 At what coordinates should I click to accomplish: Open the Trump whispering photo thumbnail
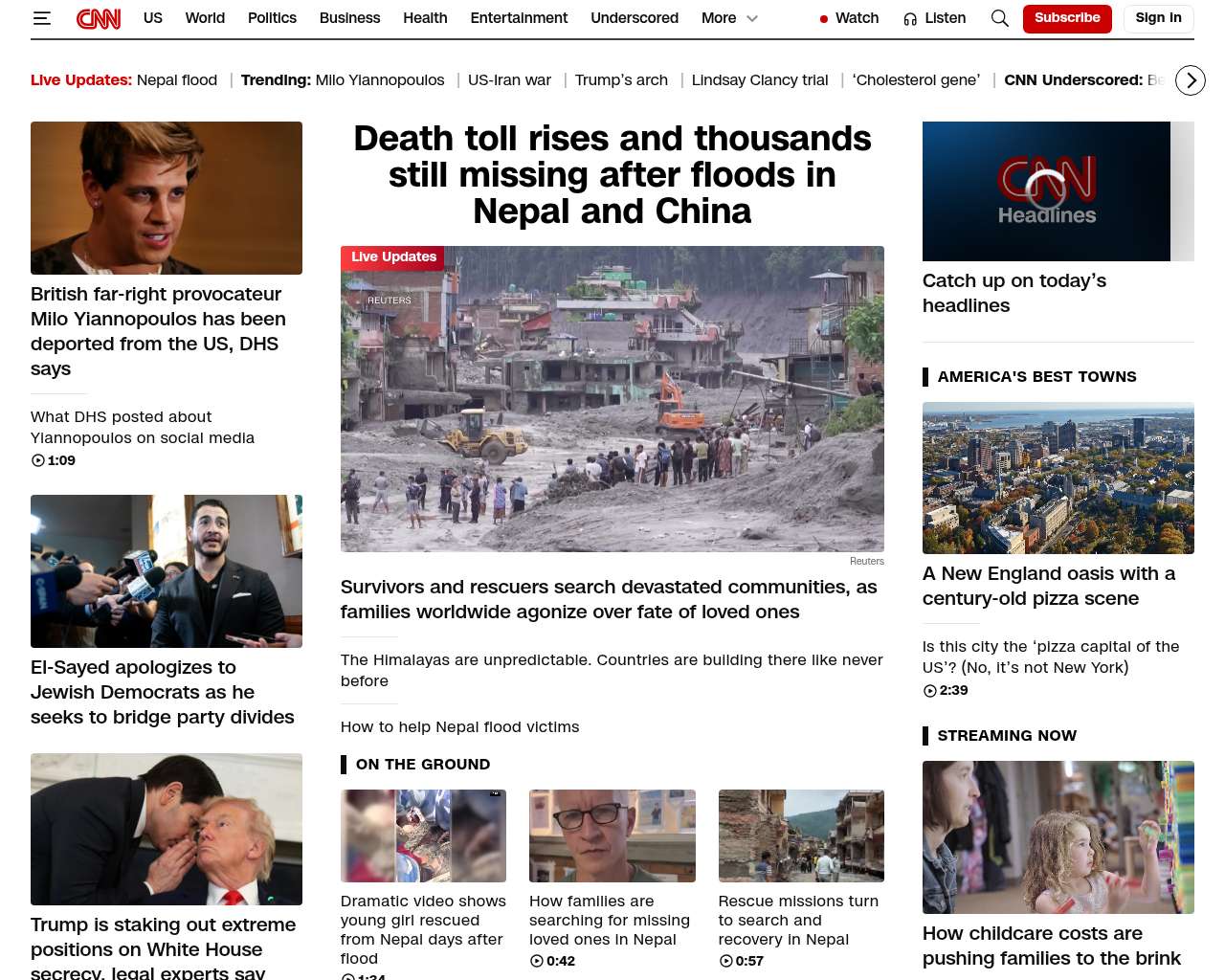pyautogui.click(x=167, y=829)
